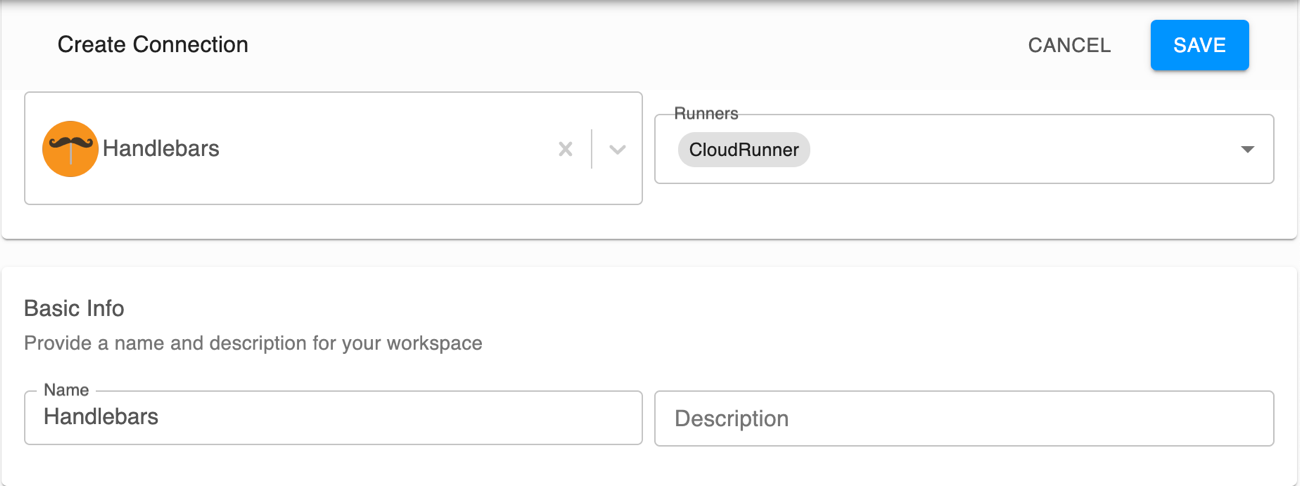Click the Handlebars mustache logo icon
The image size is (1300, 486).
click(70, 149)
